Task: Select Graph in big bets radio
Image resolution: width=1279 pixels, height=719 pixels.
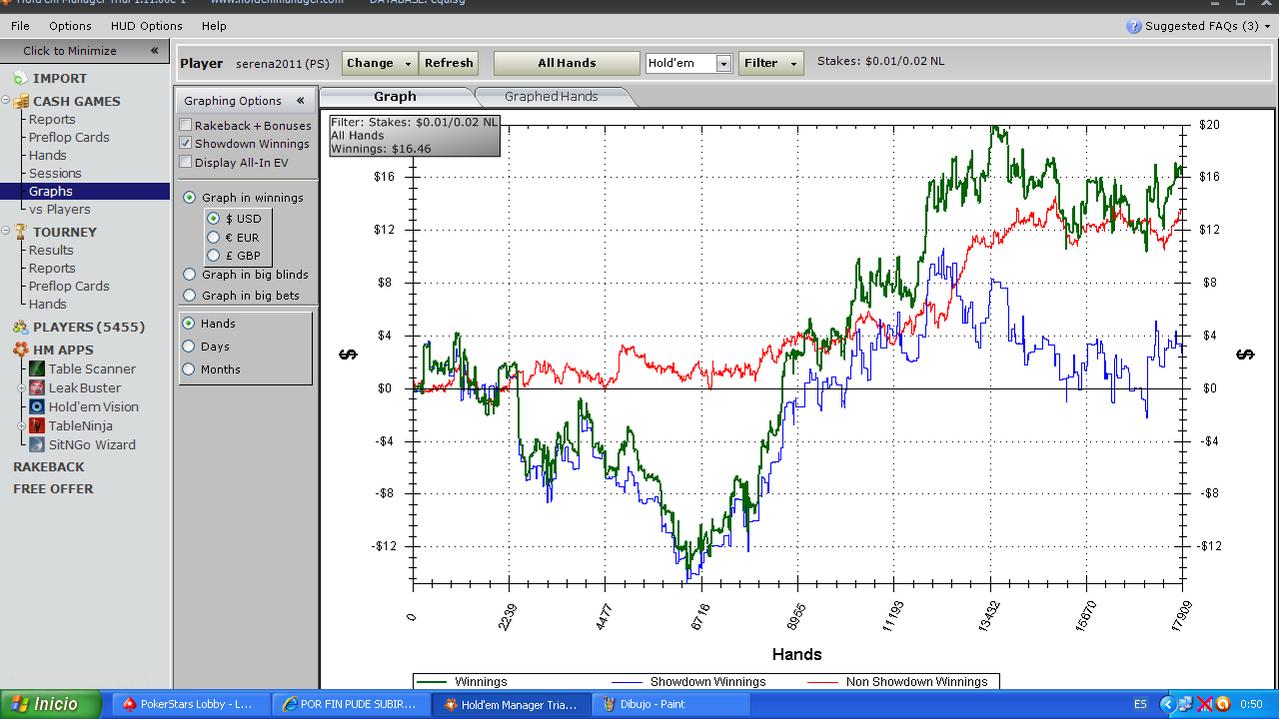Action: [x=189, y=295]
